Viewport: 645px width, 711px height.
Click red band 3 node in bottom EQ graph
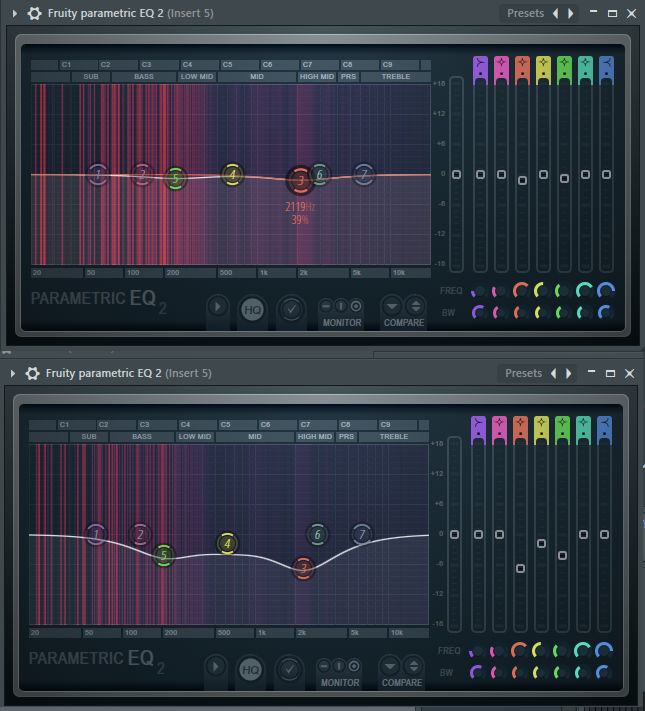tap(303, 568)
